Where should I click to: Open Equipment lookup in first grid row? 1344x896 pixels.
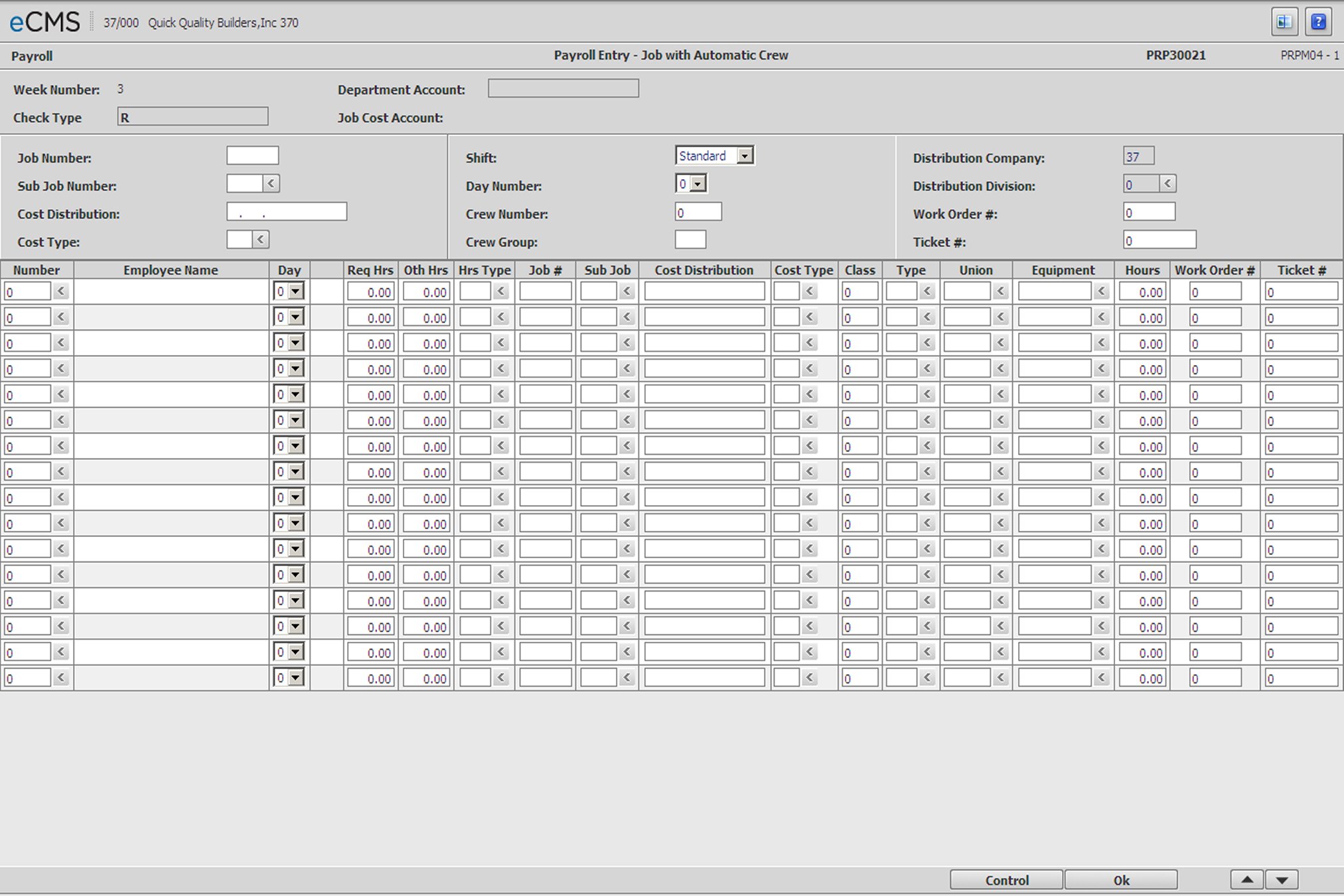click(1101, 291)
